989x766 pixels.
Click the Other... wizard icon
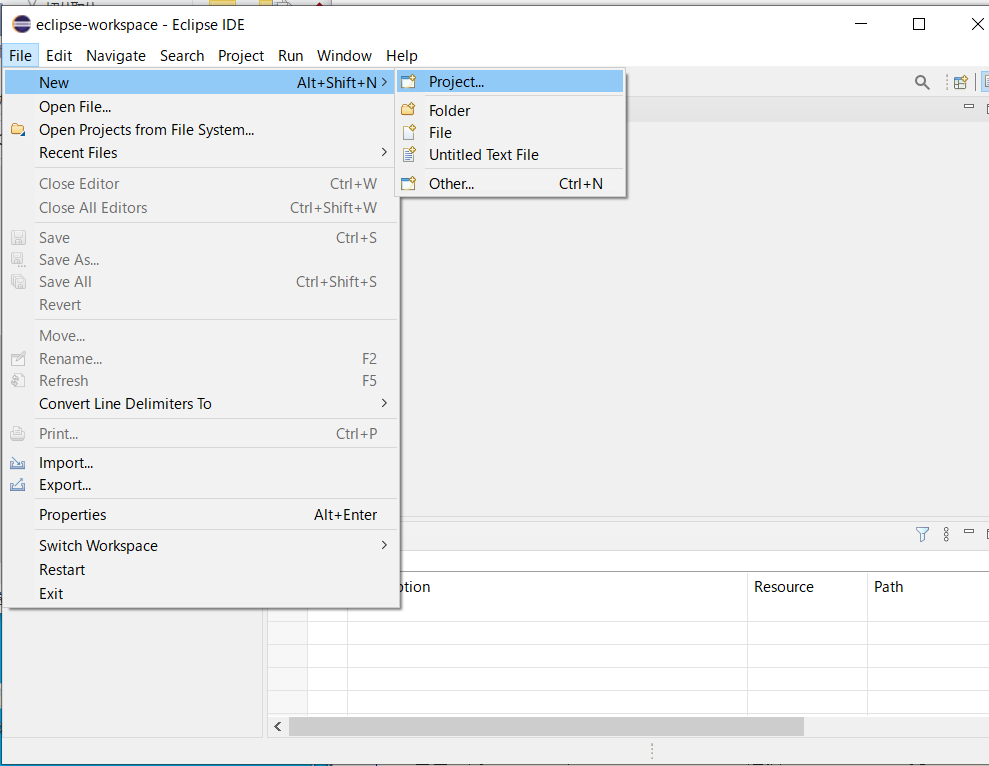409,183
